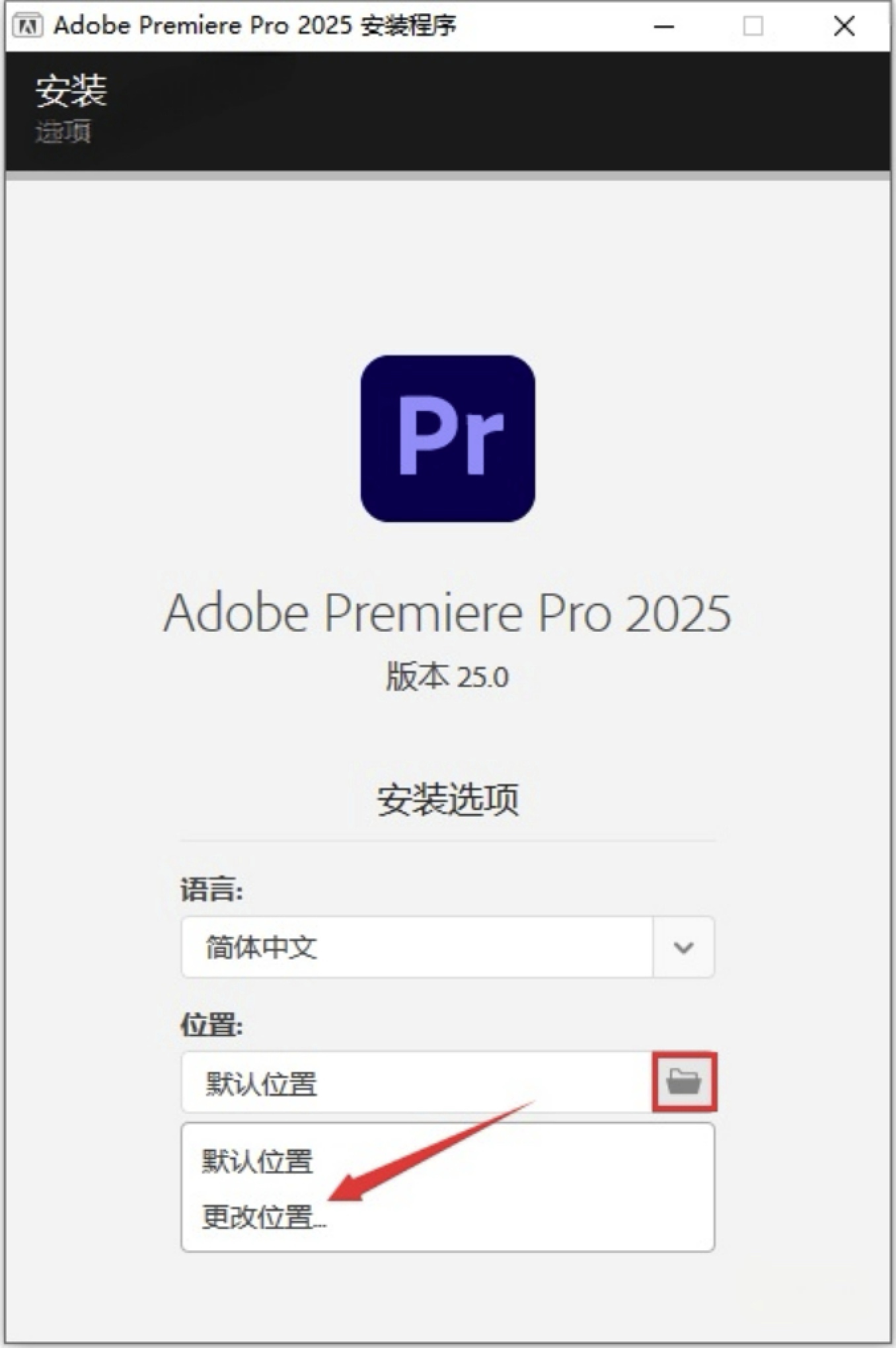Click the maximize icon on the title bar
896x1348 pixels.
pos(752,26)
